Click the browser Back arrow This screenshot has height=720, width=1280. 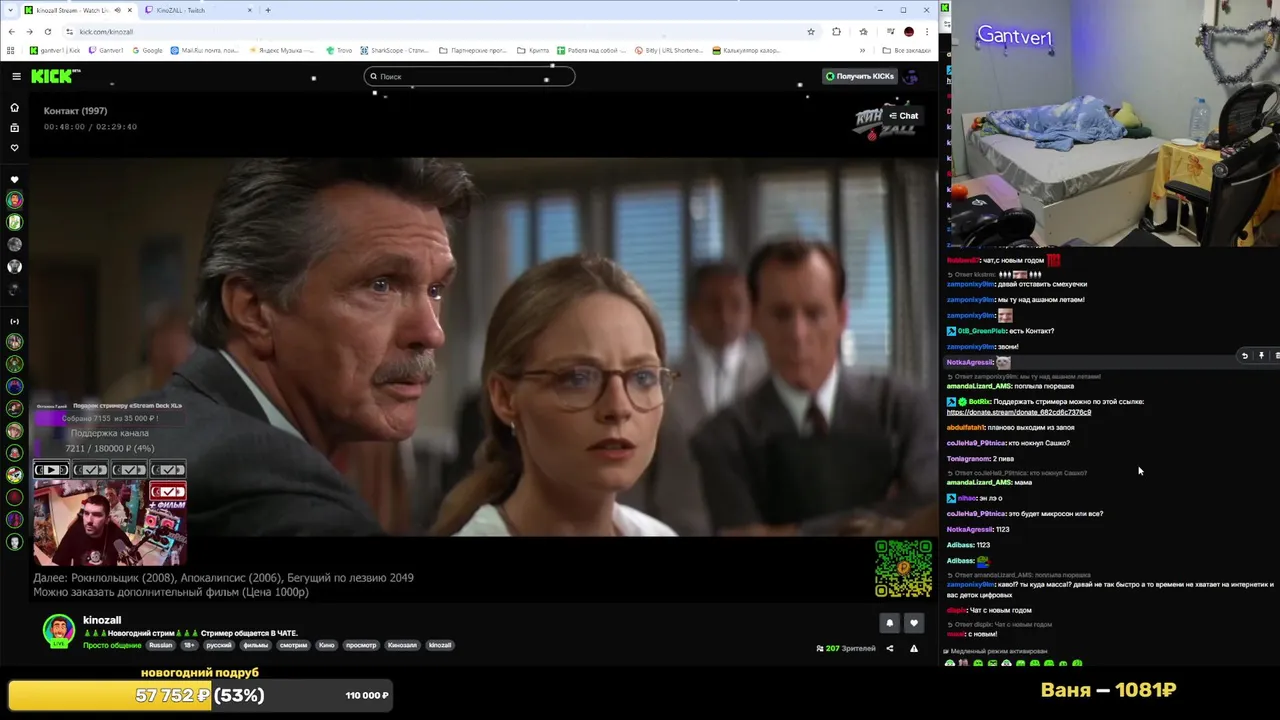pos(11,31)
